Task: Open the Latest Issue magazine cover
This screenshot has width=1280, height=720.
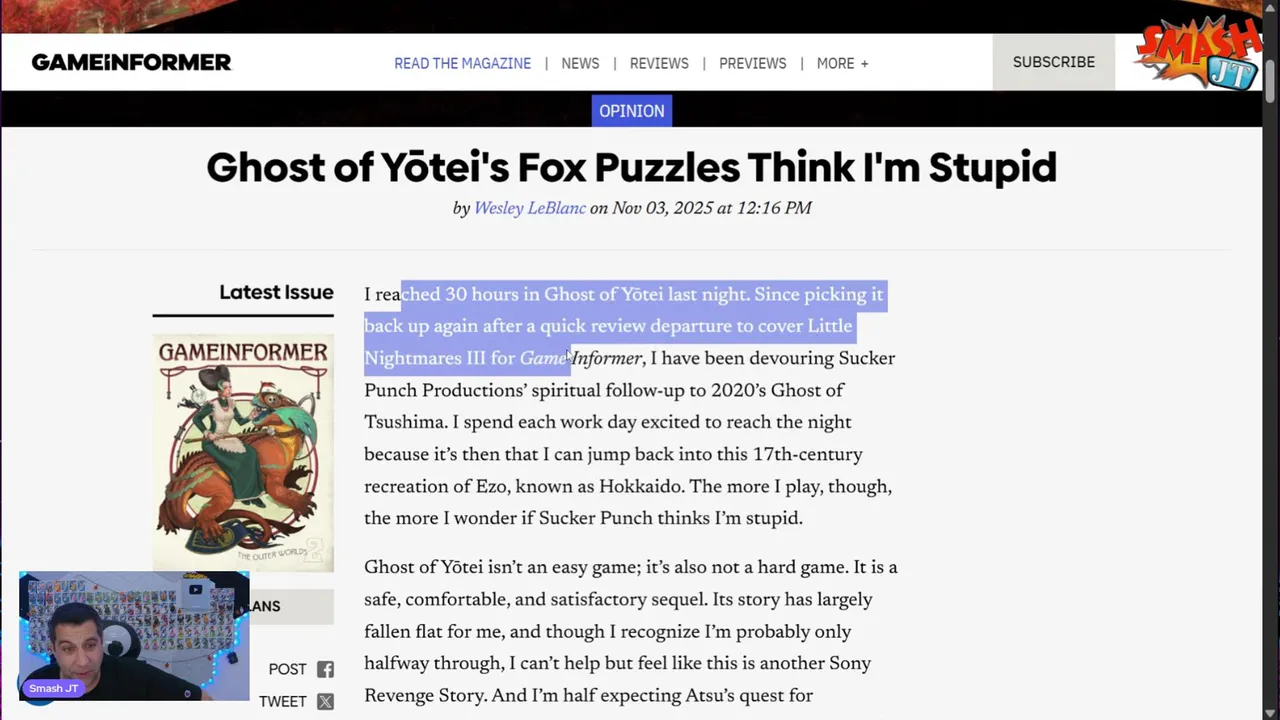Action: pyautogui.click(x=243, y=452)
